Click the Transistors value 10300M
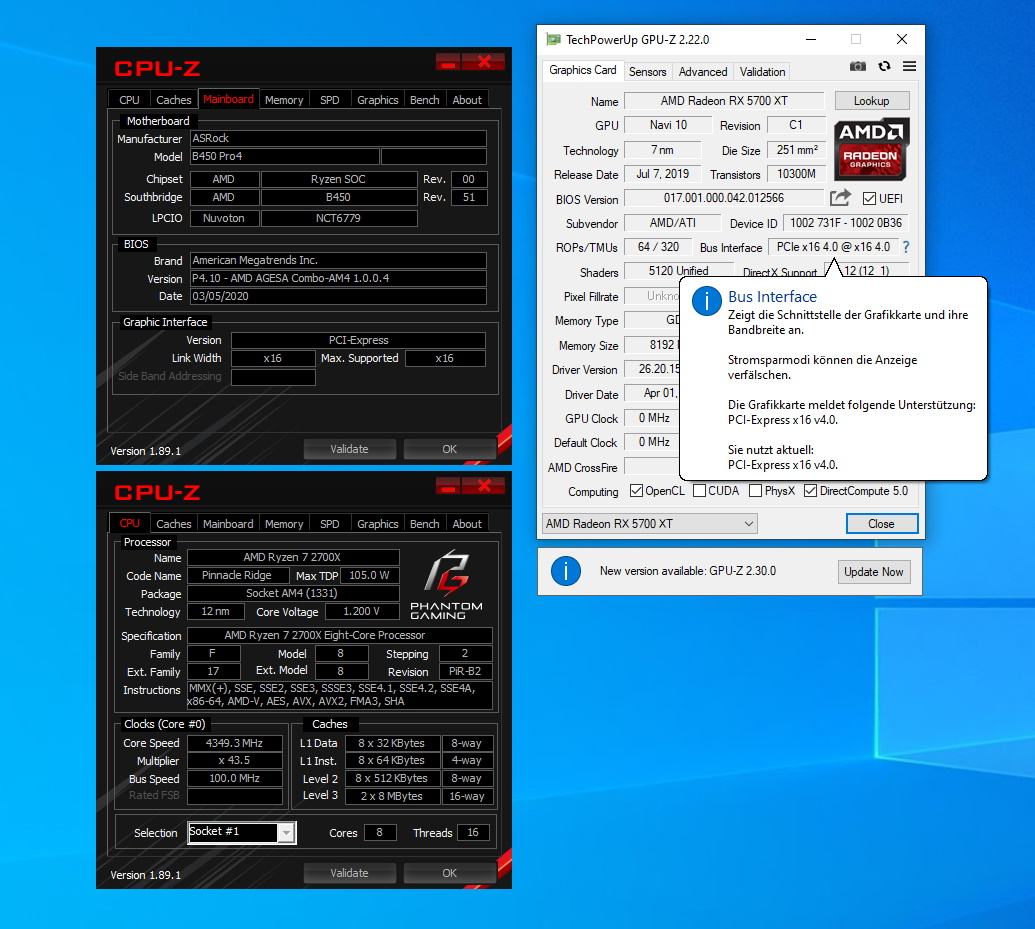Screen dimensions: 1035x929 pos(796,174)
